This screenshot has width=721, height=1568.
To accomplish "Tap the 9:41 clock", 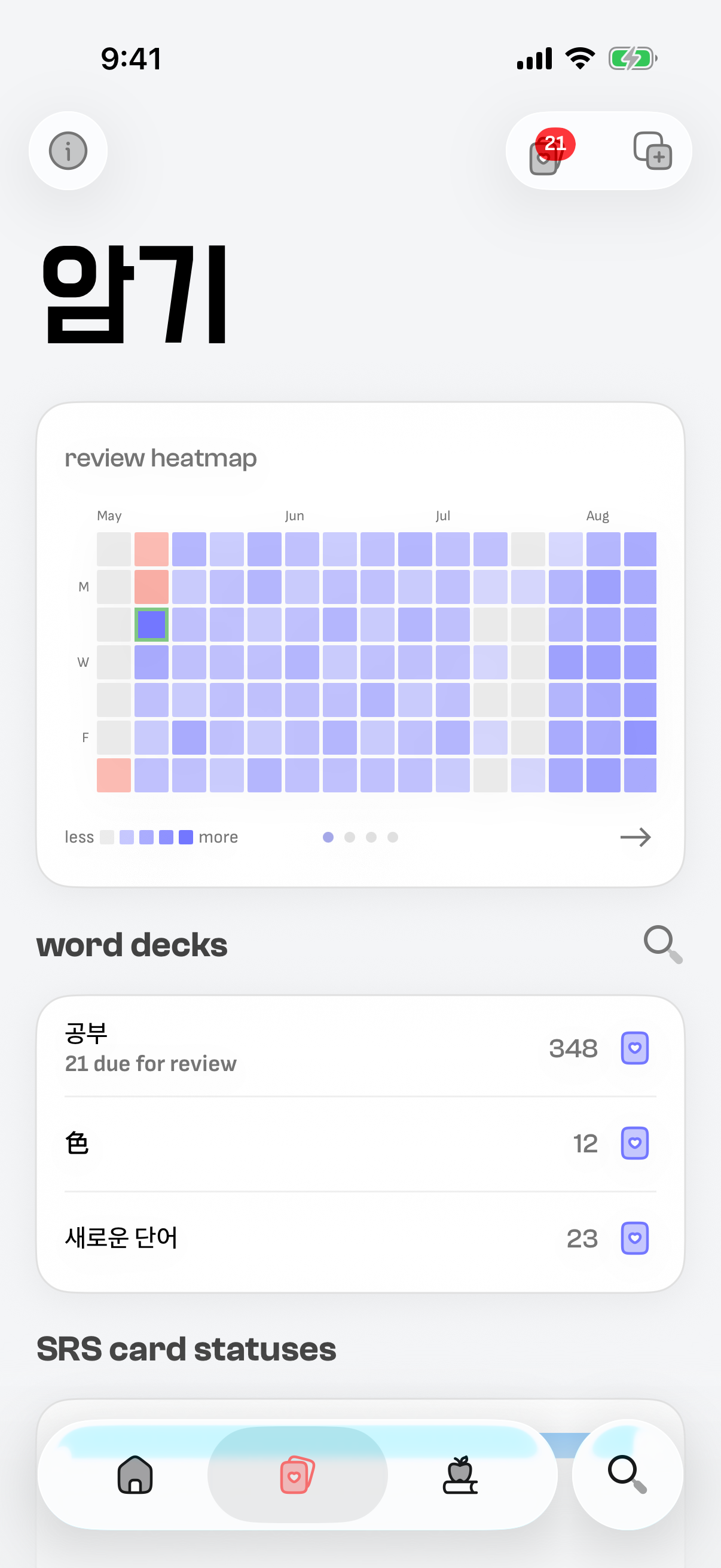I will [132, 59].
